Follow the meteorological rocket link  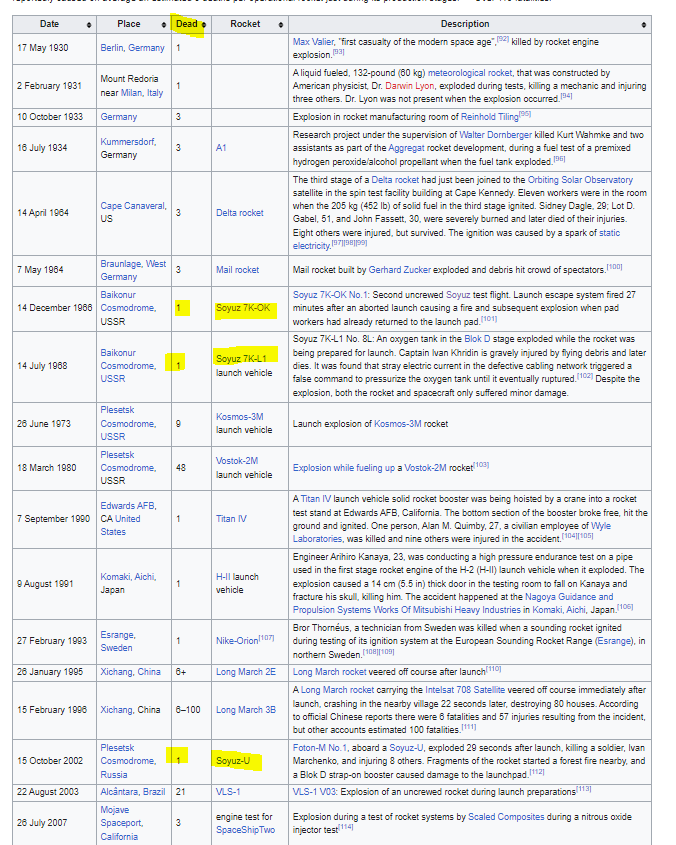coord(470,73)
